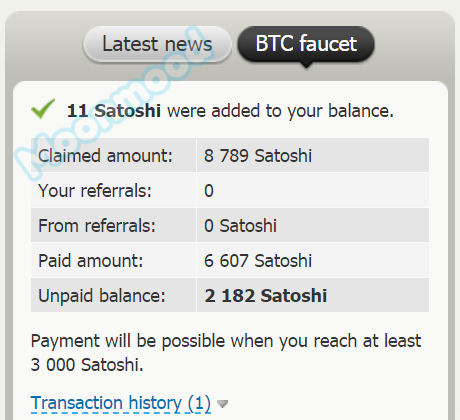This screenshot has width=460, height=420.
Task: Expand transaction history dropdown arrow
Action: point(222,404)
